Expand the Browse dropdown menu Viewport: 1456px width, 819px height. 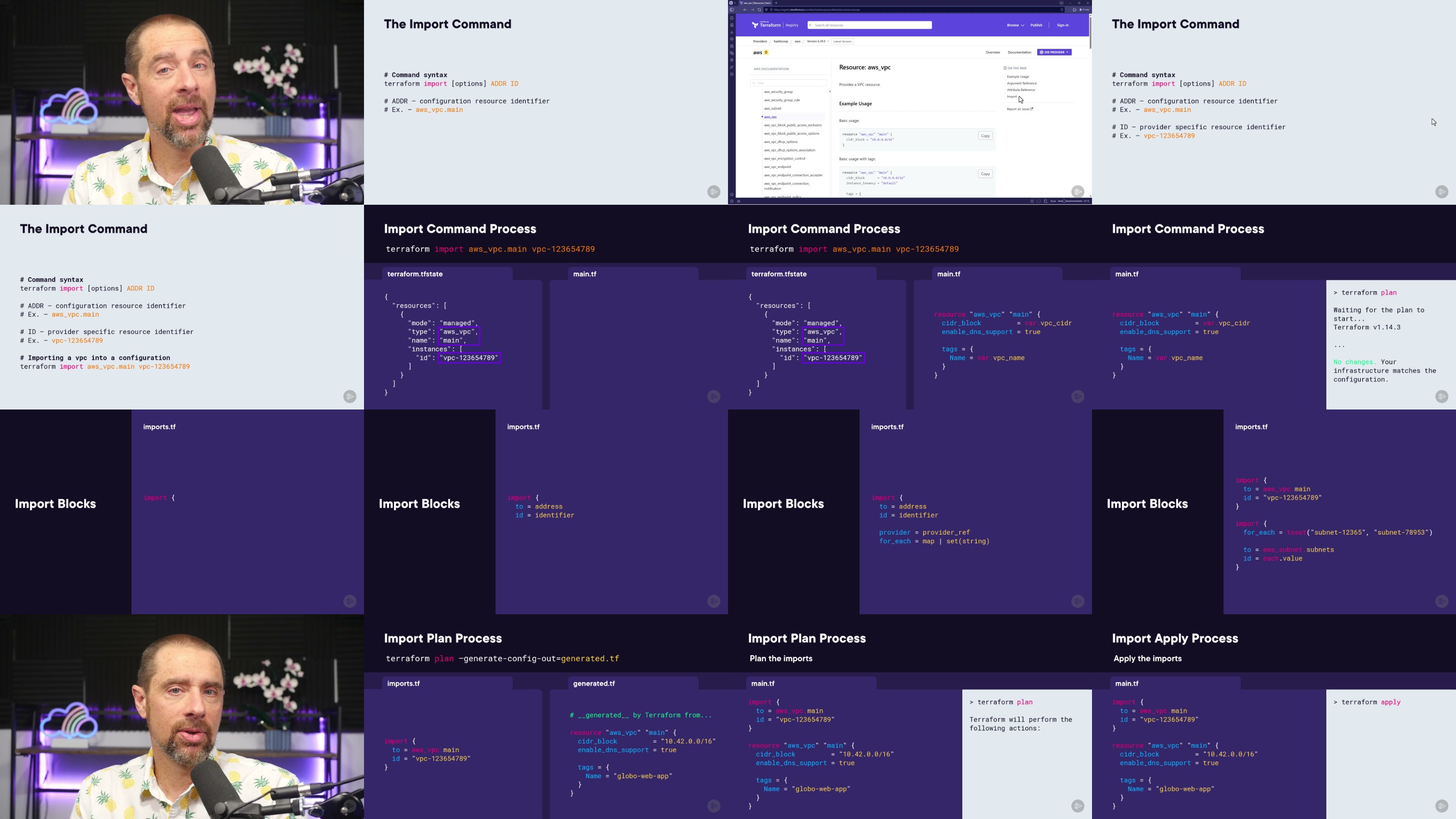point(1016,25)
